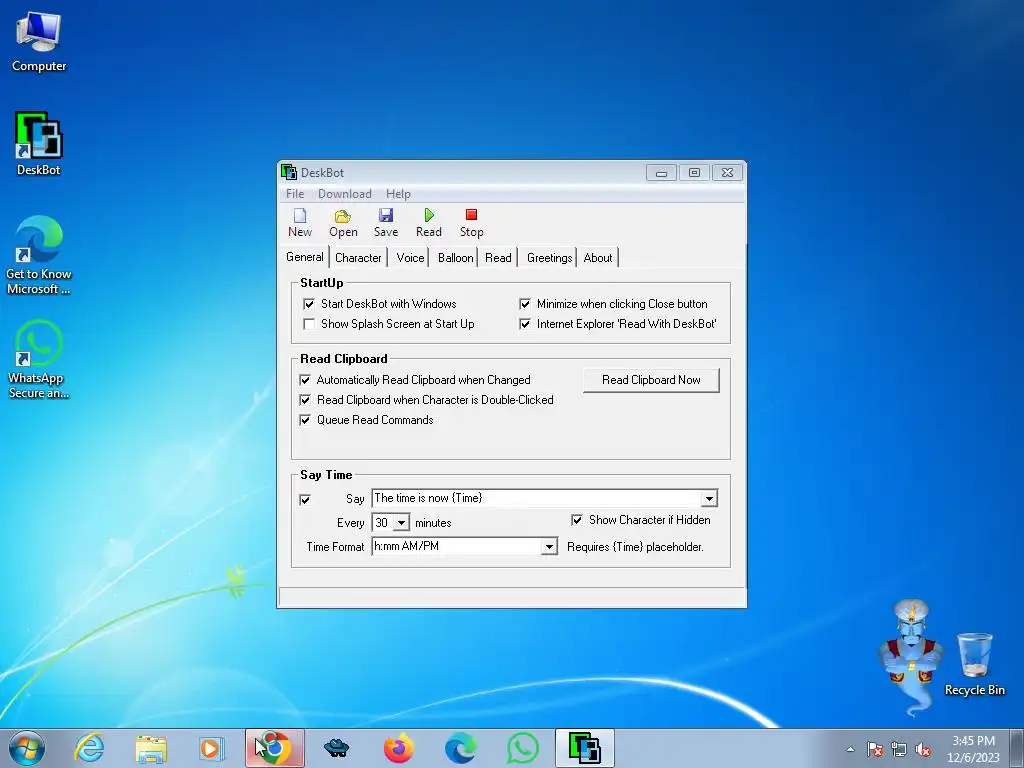Switch to the Character tab
Screen dimensions: 1024x768
(358, 258)
